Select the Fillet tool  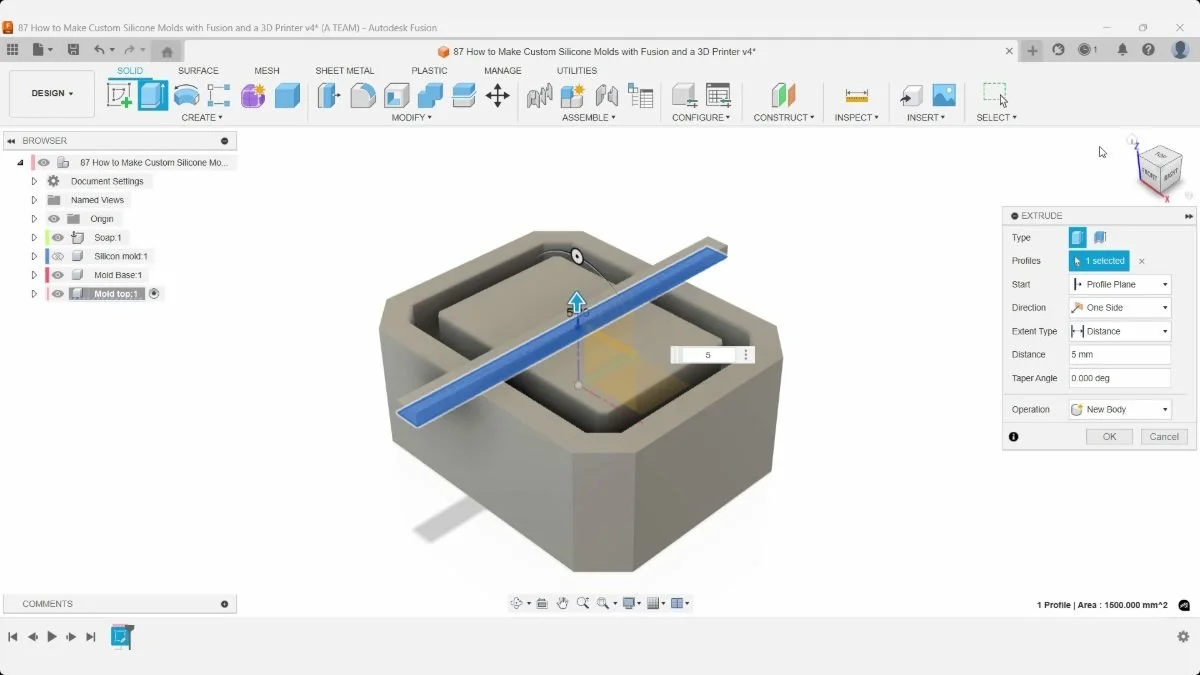click(x=363, y=95)
